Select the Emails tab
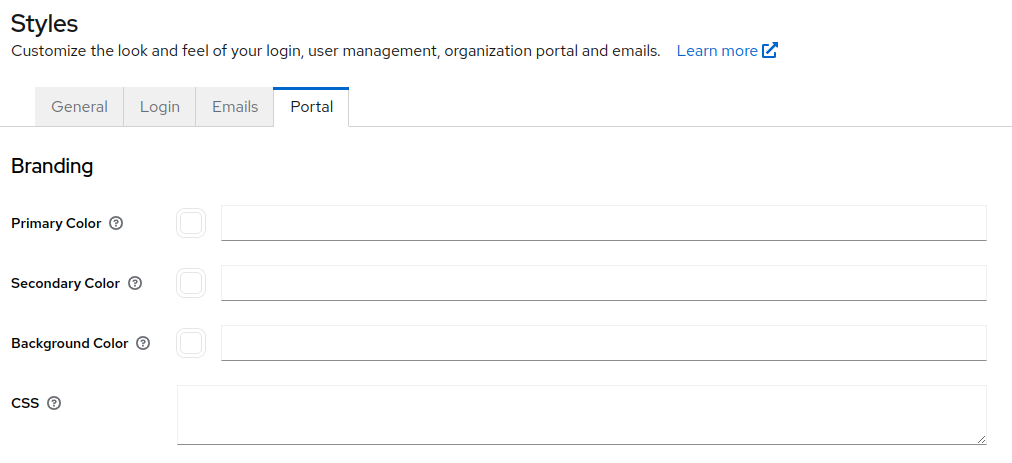1012x463 pixels. pyautogui.click(x=235, y=107)
